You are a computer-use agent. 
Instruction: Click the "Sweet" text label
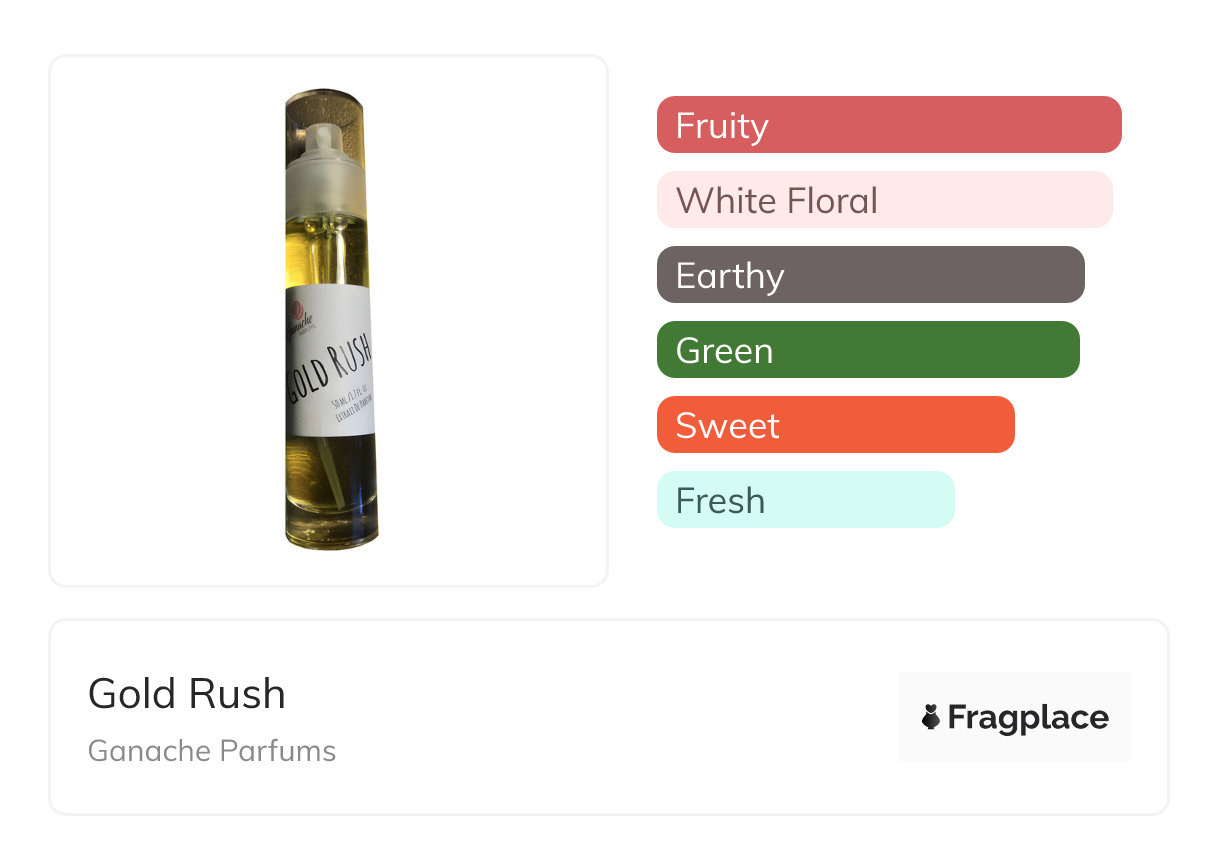pos(728,426)
